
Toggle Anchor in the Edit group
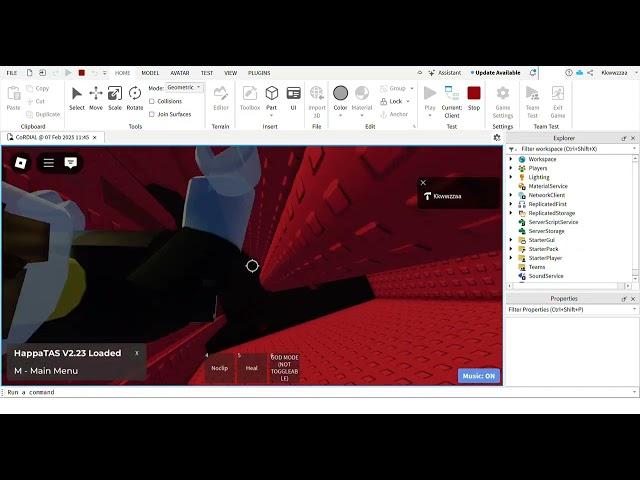tap(394, 114)
